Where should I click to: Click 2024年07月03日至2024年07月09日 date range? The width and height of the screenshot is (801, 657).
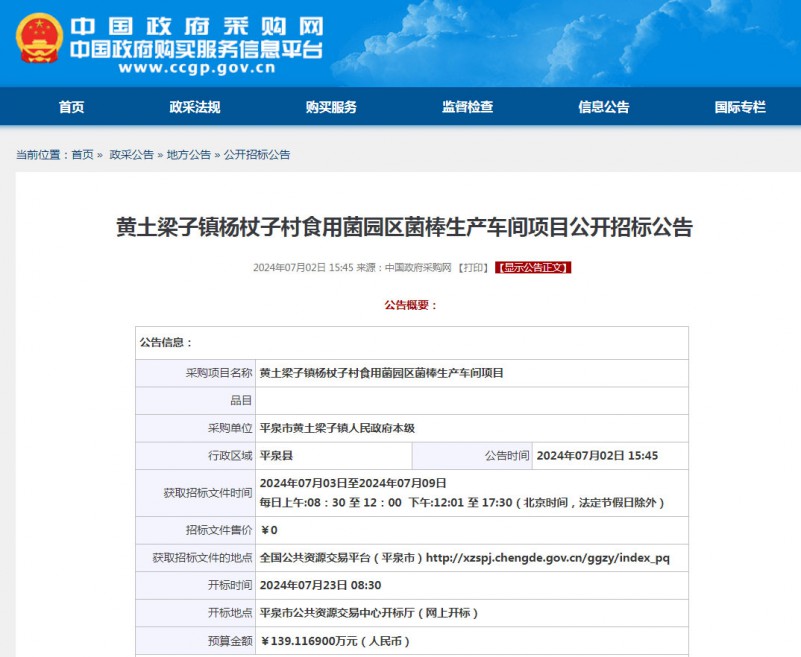tap(353, 483)
